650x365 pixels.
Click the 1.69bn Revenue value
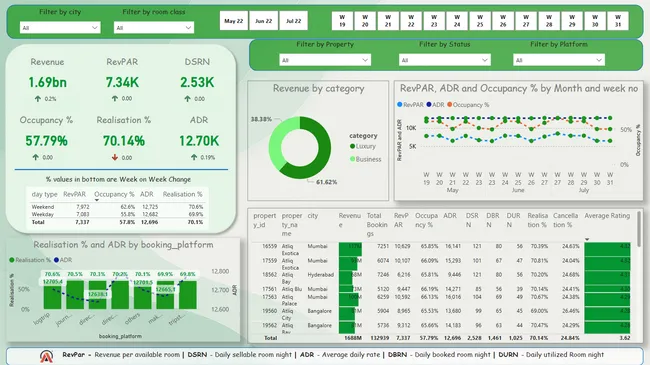[x=47, y=83]
